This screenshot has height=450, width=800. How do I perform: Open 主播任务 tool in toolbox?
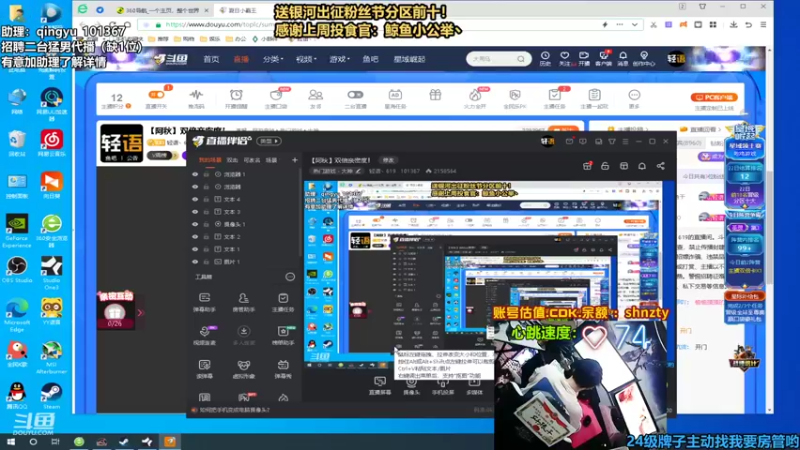(283, 302)
